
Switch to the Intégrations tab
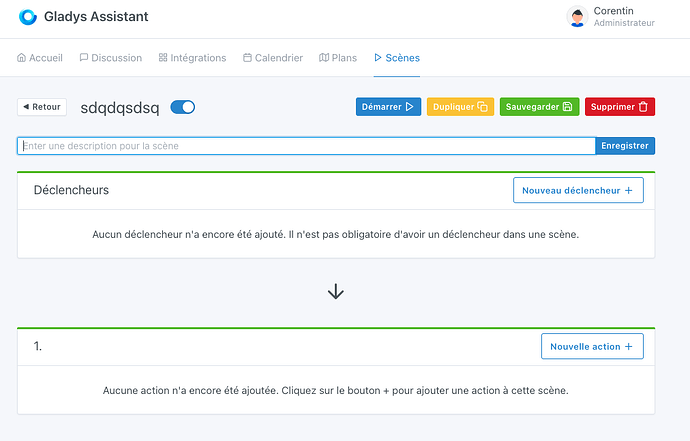192,58
